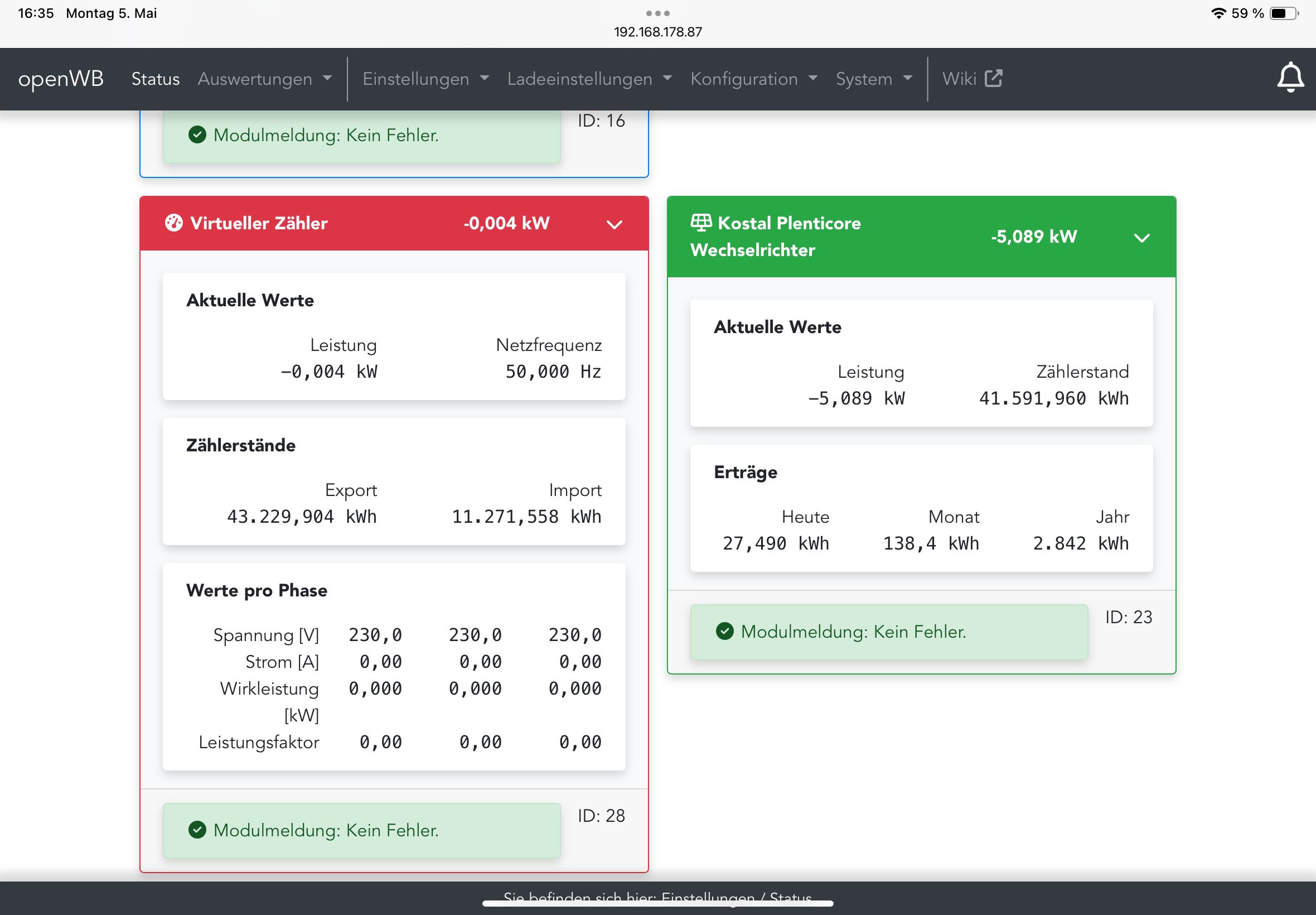The height and width of the screenshot is (915, 1316).
Task: Collapse the Kostal Plenticore Wechselrichter card with its chevron
Action: pos(1141,238)
